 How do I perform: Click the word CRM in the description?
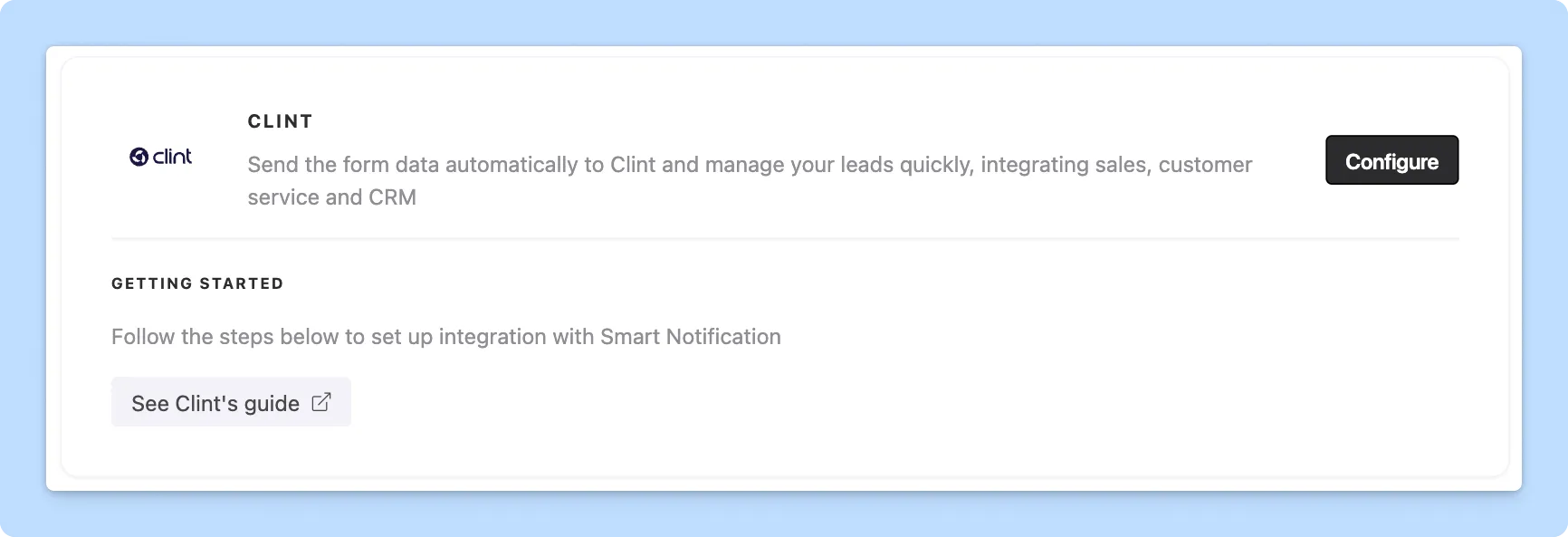[x=393, y=197]
